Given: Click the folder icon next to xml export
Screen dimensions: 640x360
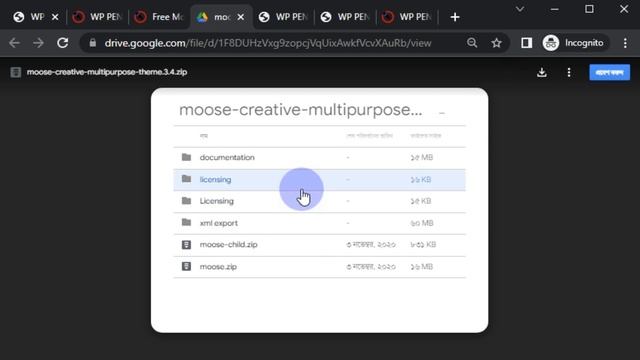Looking at the screenshot, I should 187,222.
